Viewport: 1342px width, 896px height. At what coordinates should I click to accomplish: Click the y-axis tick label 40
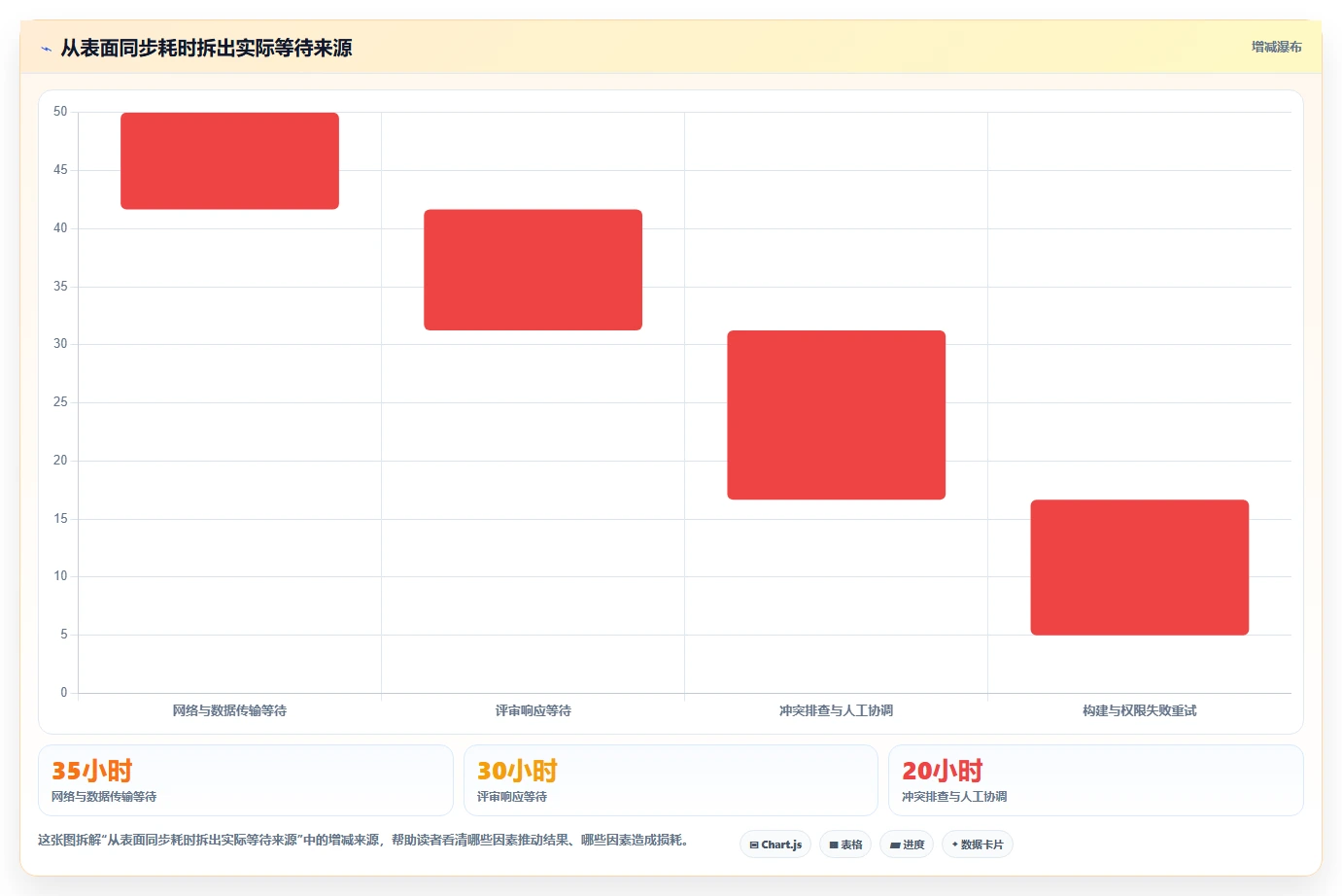[60, 228]
